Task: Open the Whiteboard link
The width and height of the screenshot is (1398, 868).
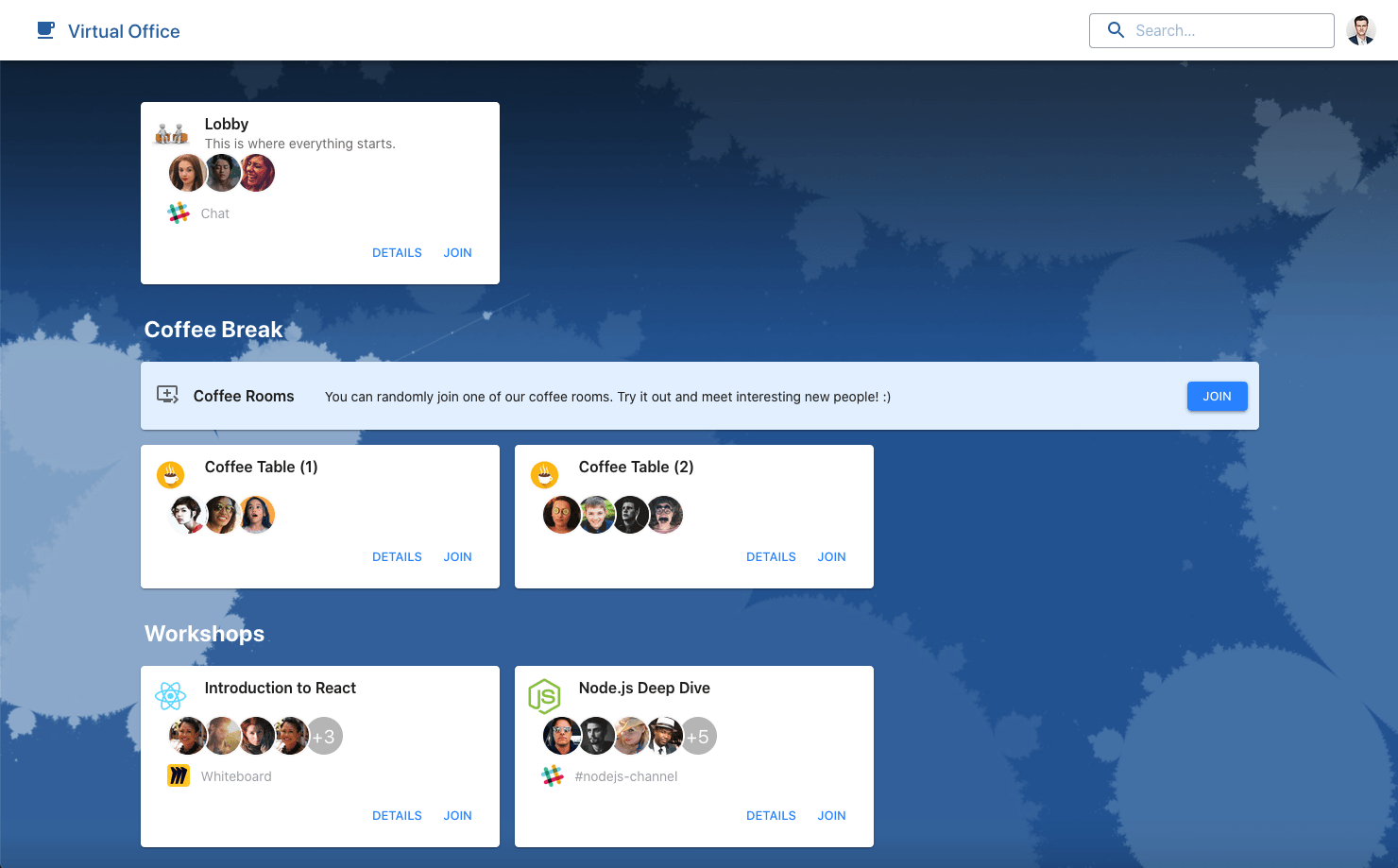Action: pyautogui.click(x=236, y=776)
